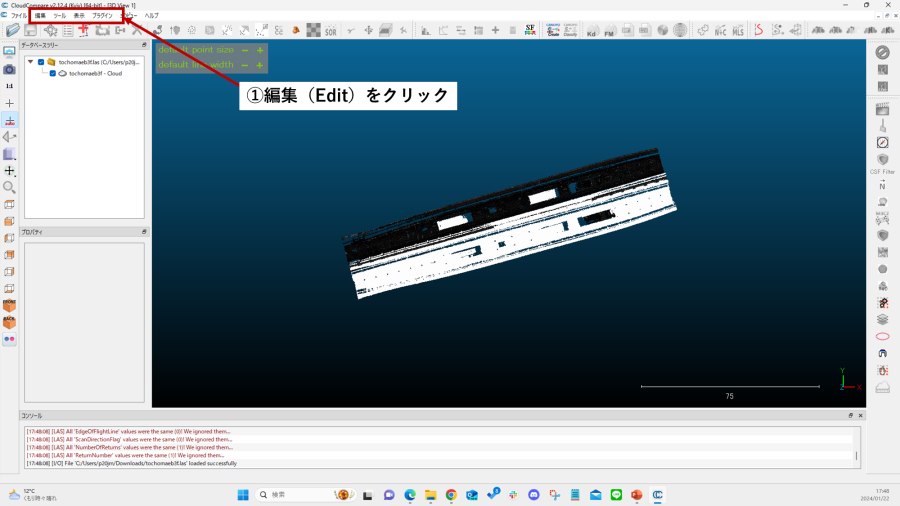900x506 pixels.
Task: Toggle stereo glasses mode icon
Action: (9, 339)
